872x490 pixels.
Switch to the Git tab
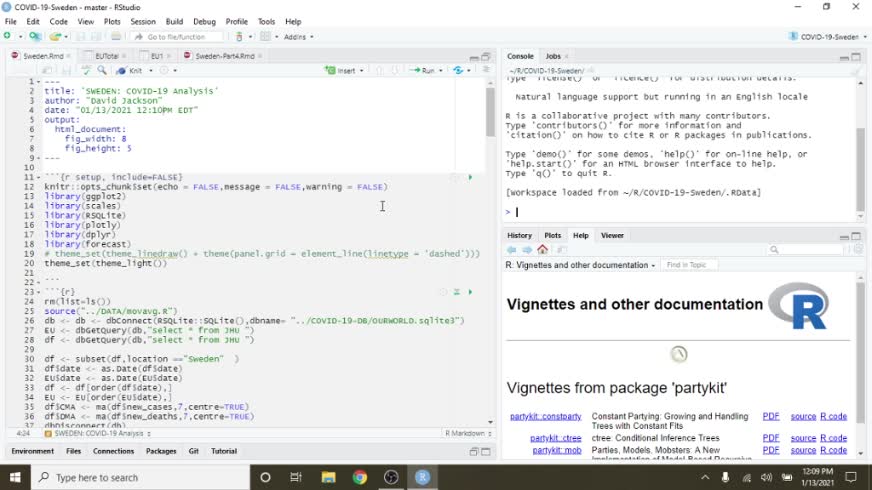(194, 451)
